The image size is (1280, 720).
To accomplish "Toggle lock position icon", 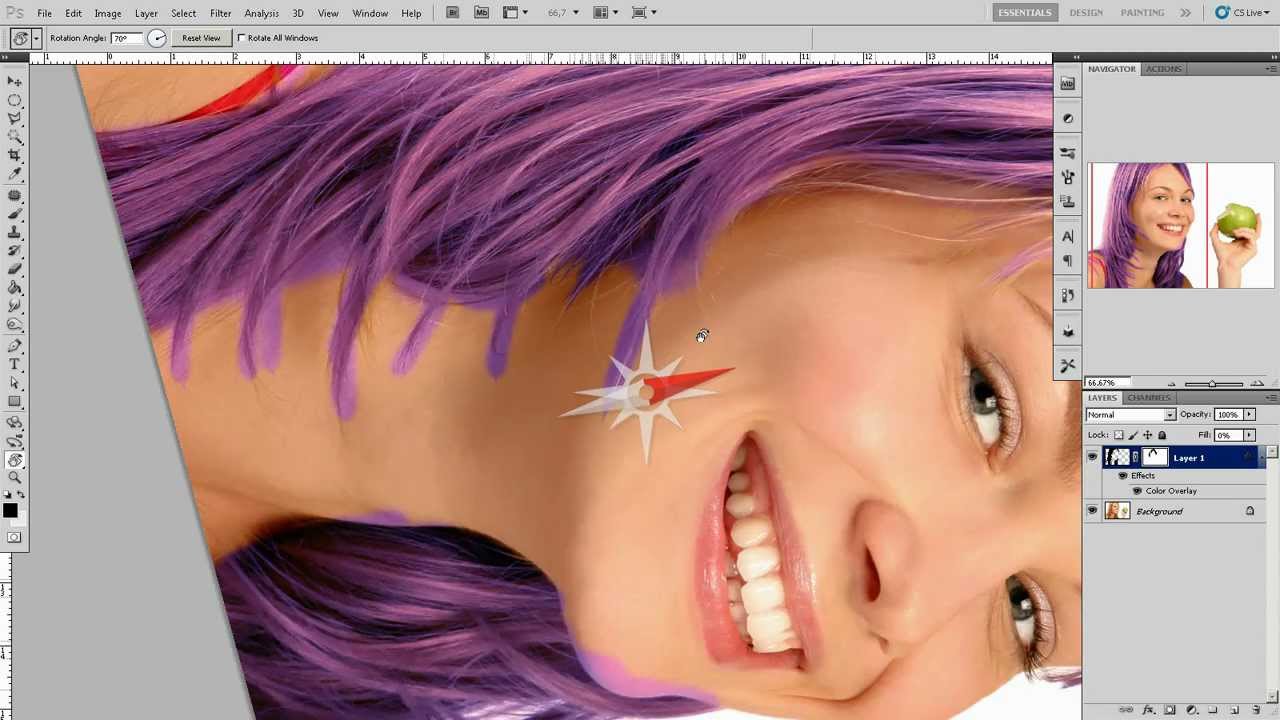I will coord(1148,435).
